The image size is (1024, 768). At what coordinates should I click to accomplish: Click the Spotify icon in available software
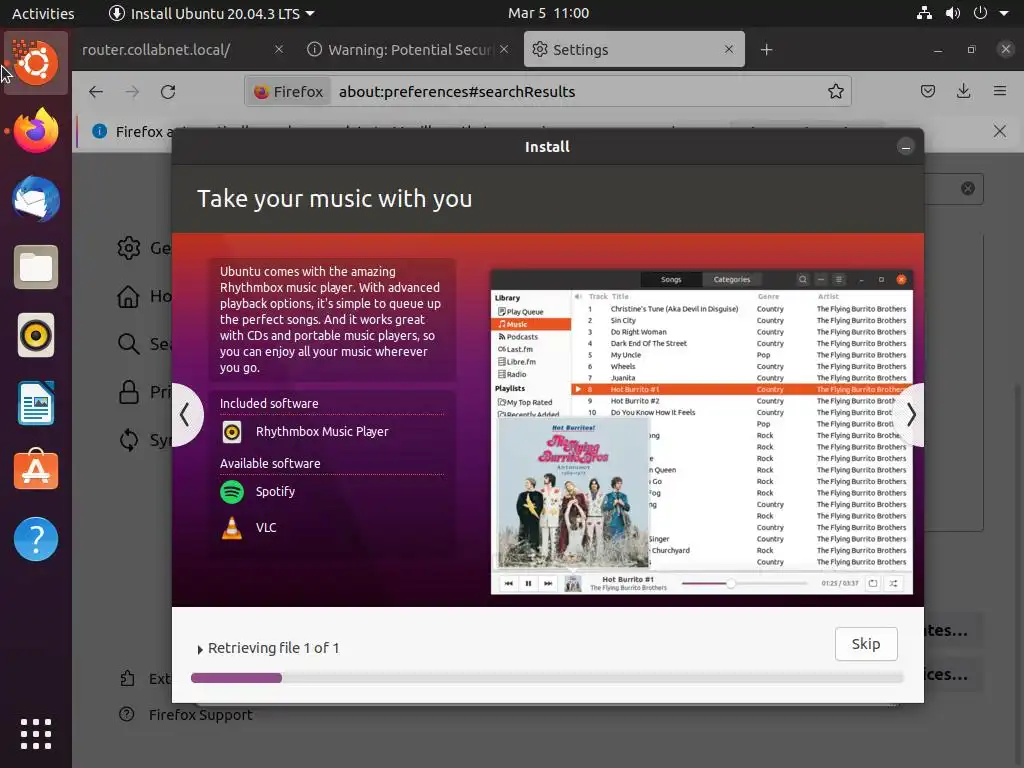click(232, 492)
